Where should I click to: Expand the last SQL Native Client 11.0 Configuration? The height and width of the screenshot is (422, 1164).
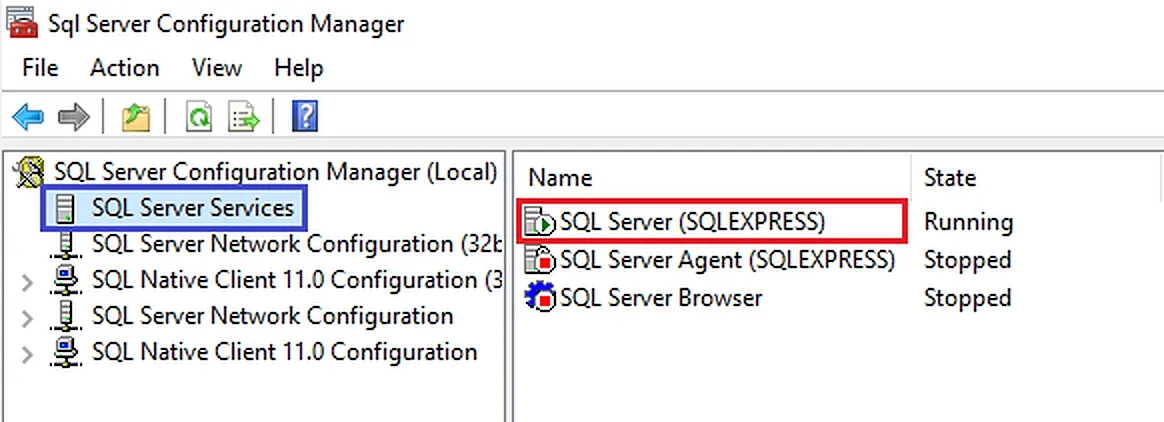click(x=27, y=354)
